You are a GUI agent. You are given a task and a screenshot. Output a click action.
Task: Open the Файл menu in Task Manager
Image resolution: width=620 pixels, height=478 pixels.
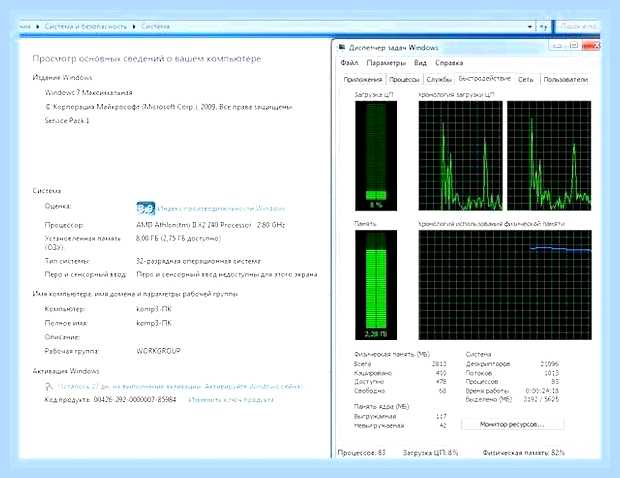pos(349,63)
